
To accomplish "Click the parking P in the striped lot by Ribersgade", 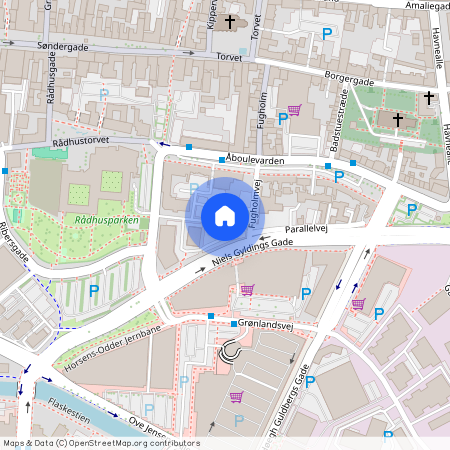I will pos(94,291).
